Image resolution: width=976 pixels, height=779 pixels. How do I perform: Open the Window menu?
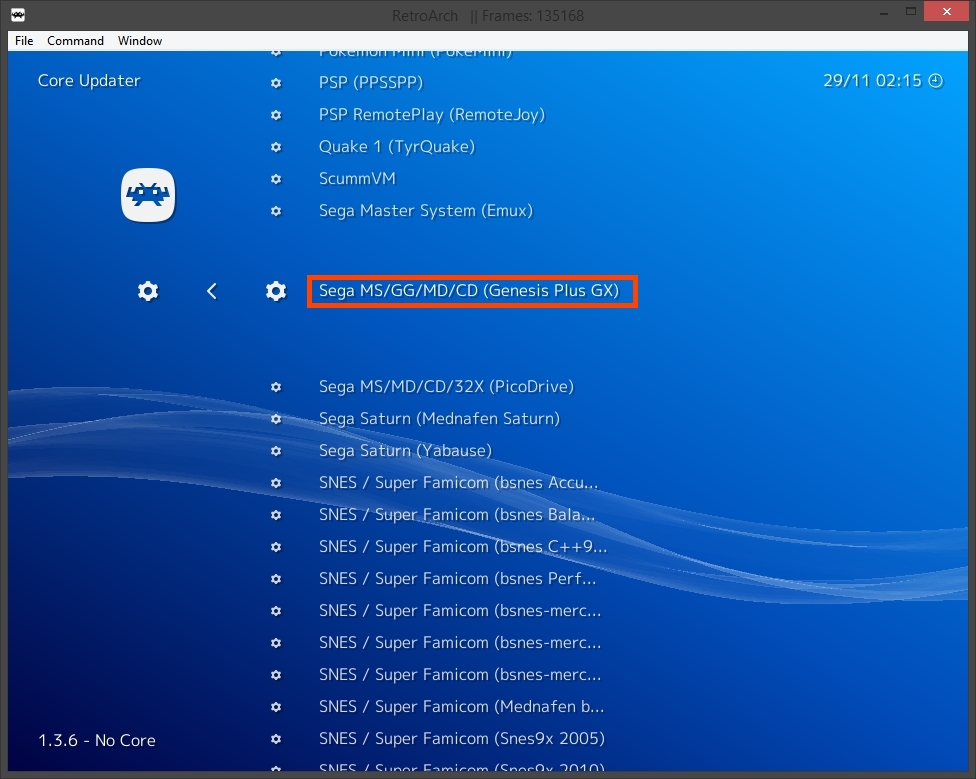[x=140, y=40]
